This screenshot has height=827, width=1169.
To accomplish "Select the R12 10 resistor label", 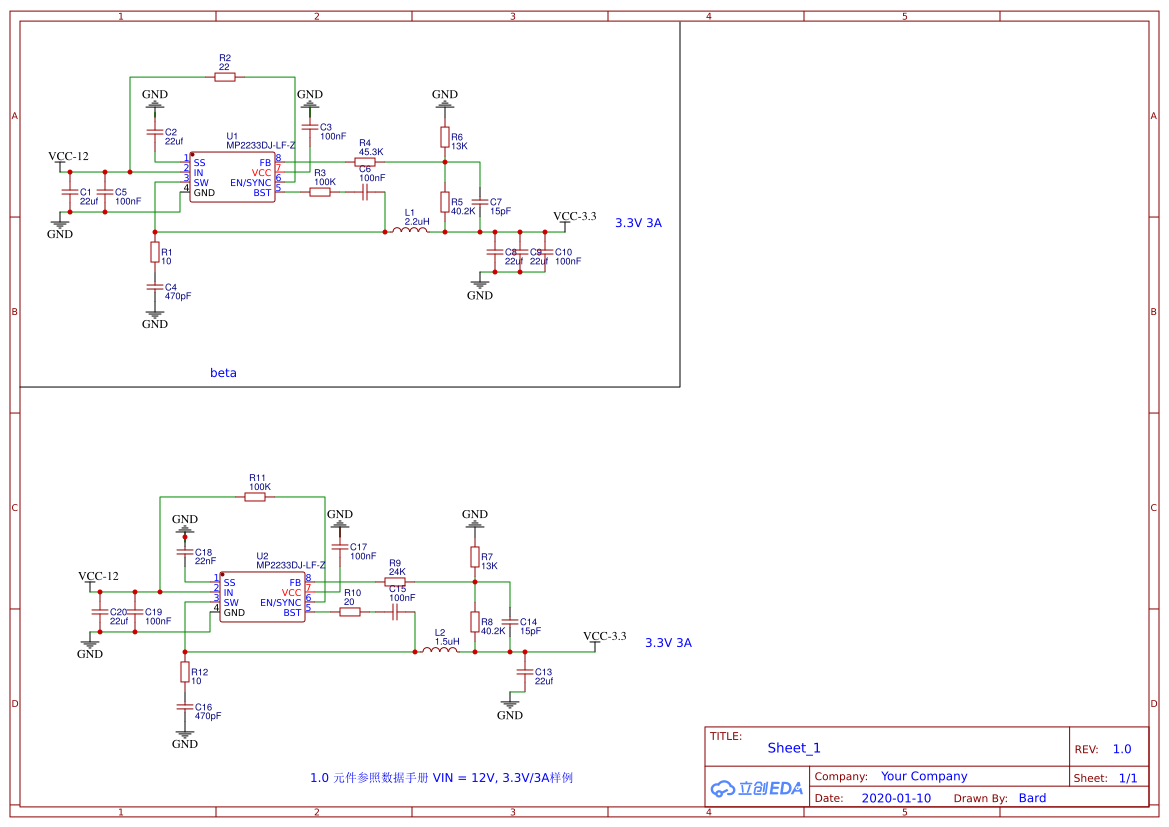I will click(199, 676).
